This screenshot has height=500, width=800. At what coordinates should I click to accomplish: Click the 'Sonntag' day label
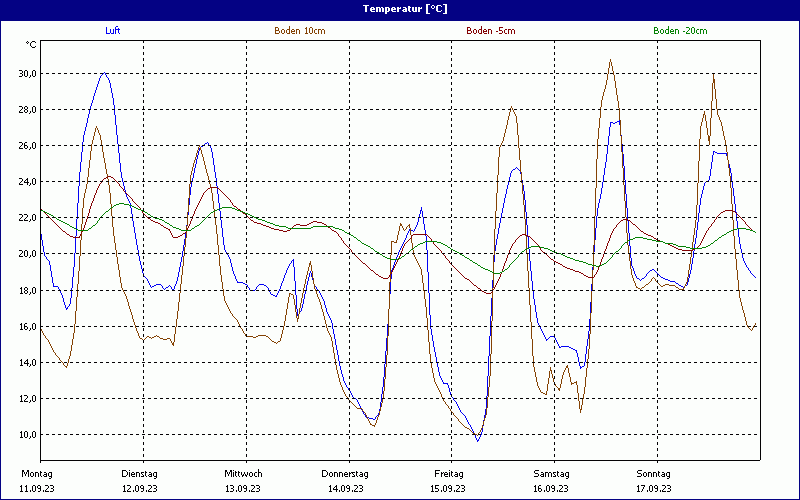(654, 474)
